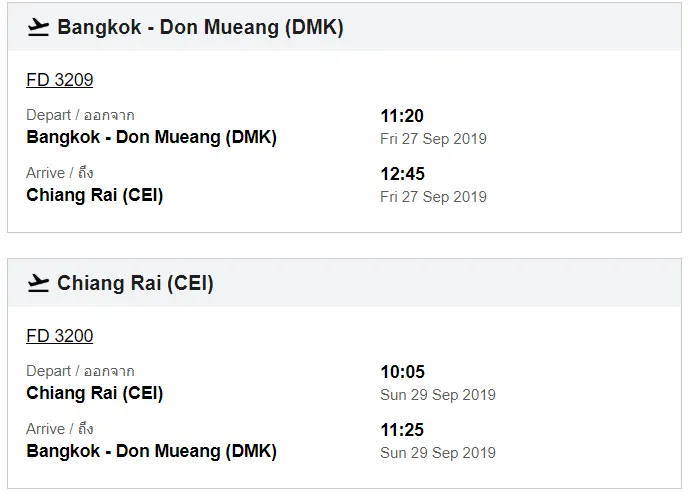Click the 10:05 departure time
The height and width of the screenshot is (492, 691).
click(x=402, y=372)
